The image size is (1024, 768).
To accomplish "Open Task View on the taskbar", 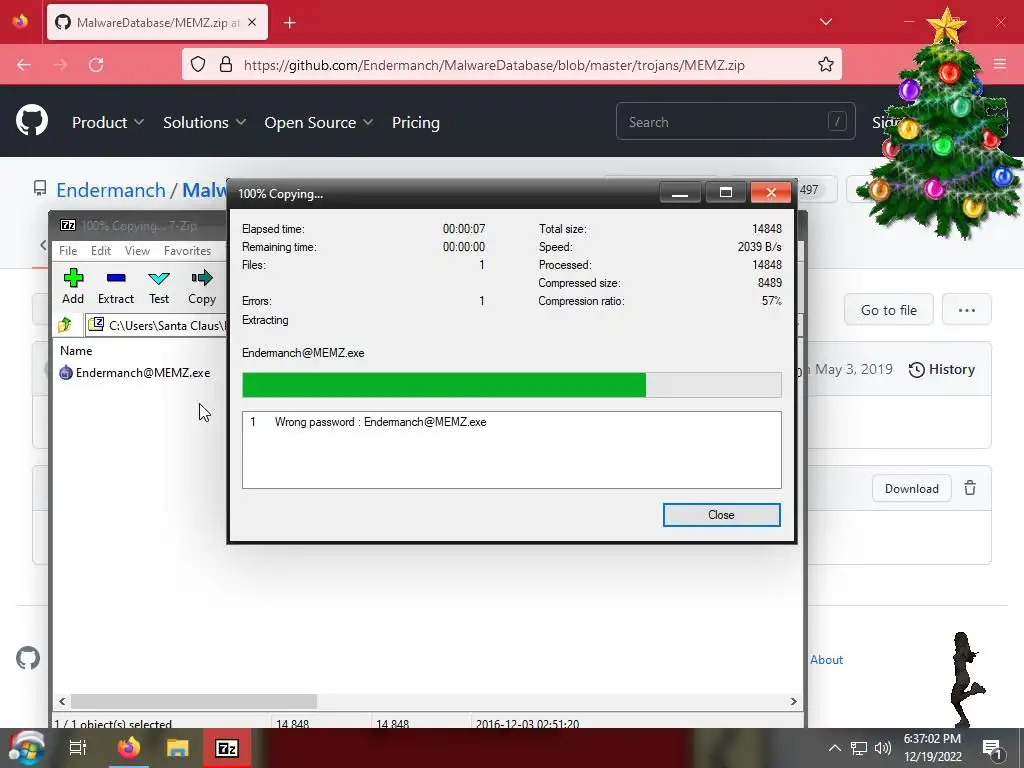I will pyautogui.click(x=78, y=748).
